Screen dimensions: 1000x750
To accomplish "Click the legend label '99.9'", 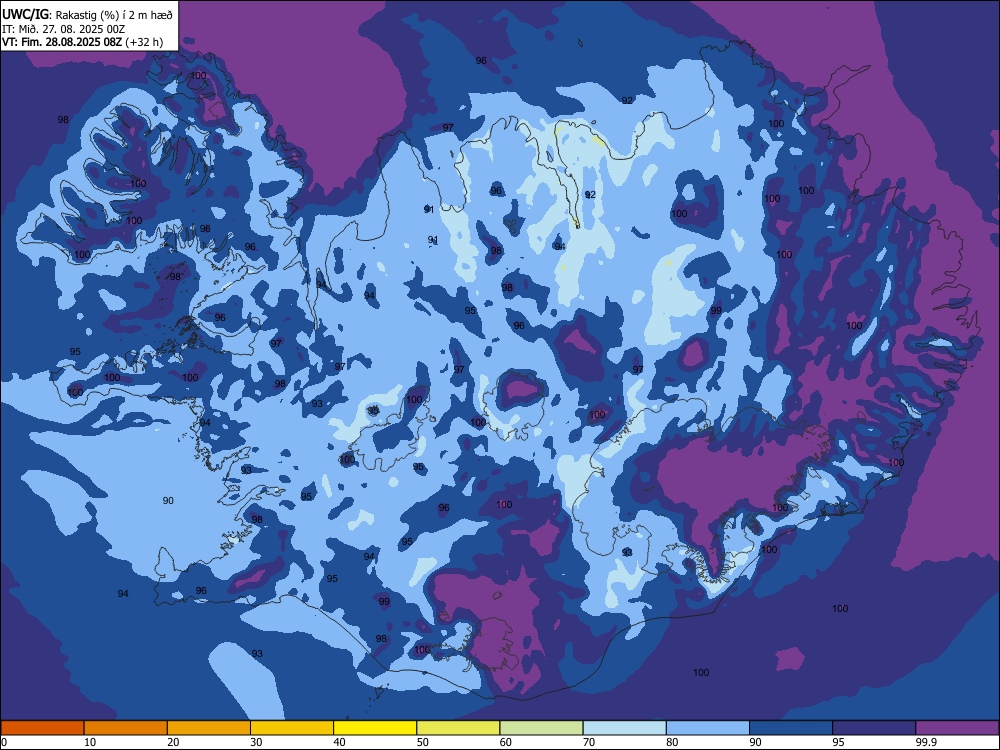I will pyautogui.click(x=926, y=742).
